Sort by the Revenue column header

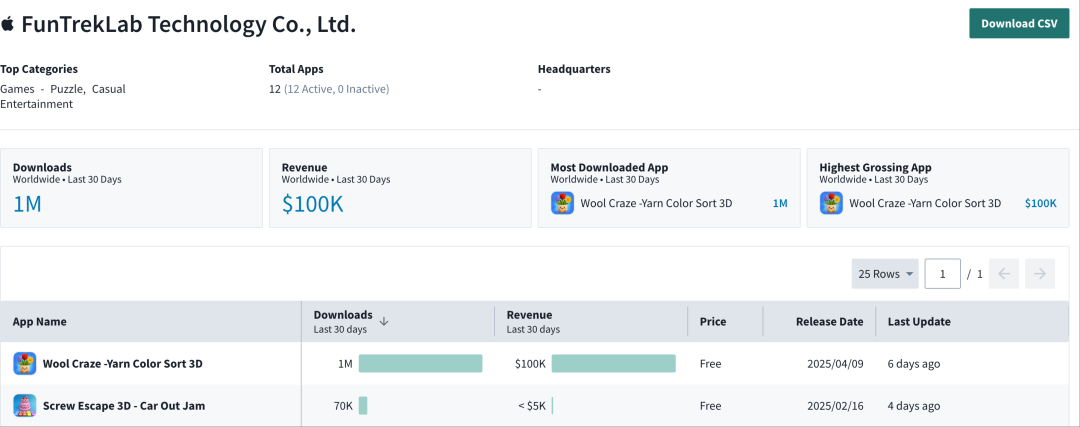tap(529, 315)
